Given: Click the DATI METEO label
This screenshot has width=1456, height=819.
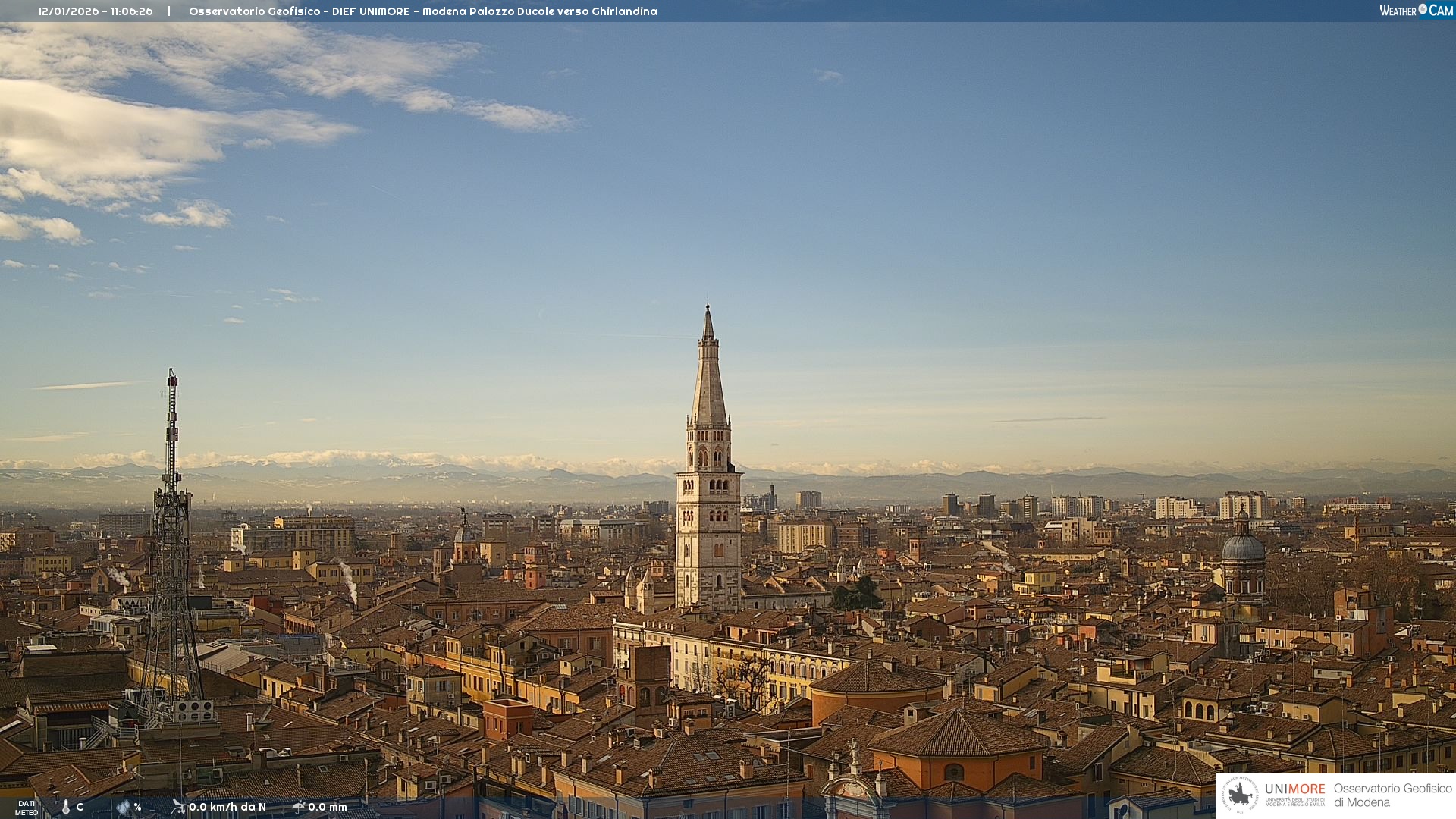Looking at the screenshot, I should pos(27,808).
